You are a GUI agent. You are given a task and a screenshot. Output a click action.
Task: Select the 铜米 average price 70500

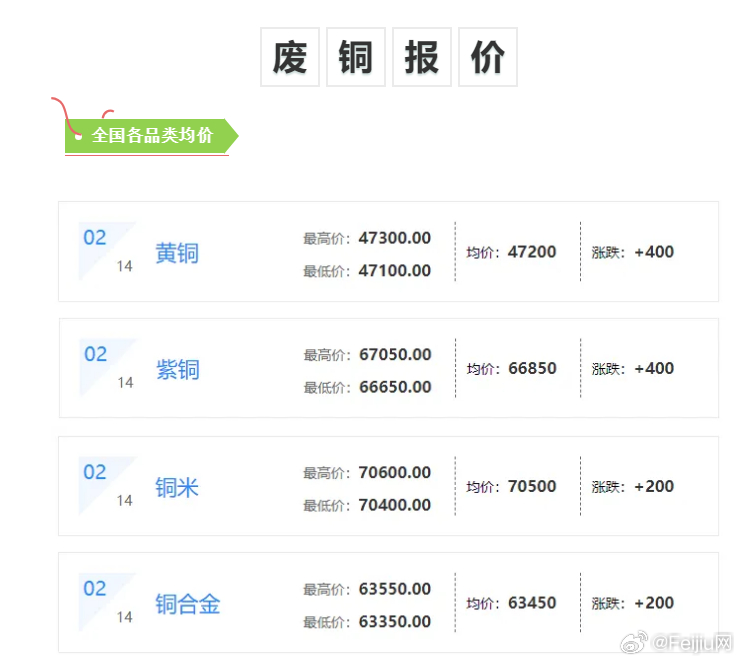(x=532, y=486)
